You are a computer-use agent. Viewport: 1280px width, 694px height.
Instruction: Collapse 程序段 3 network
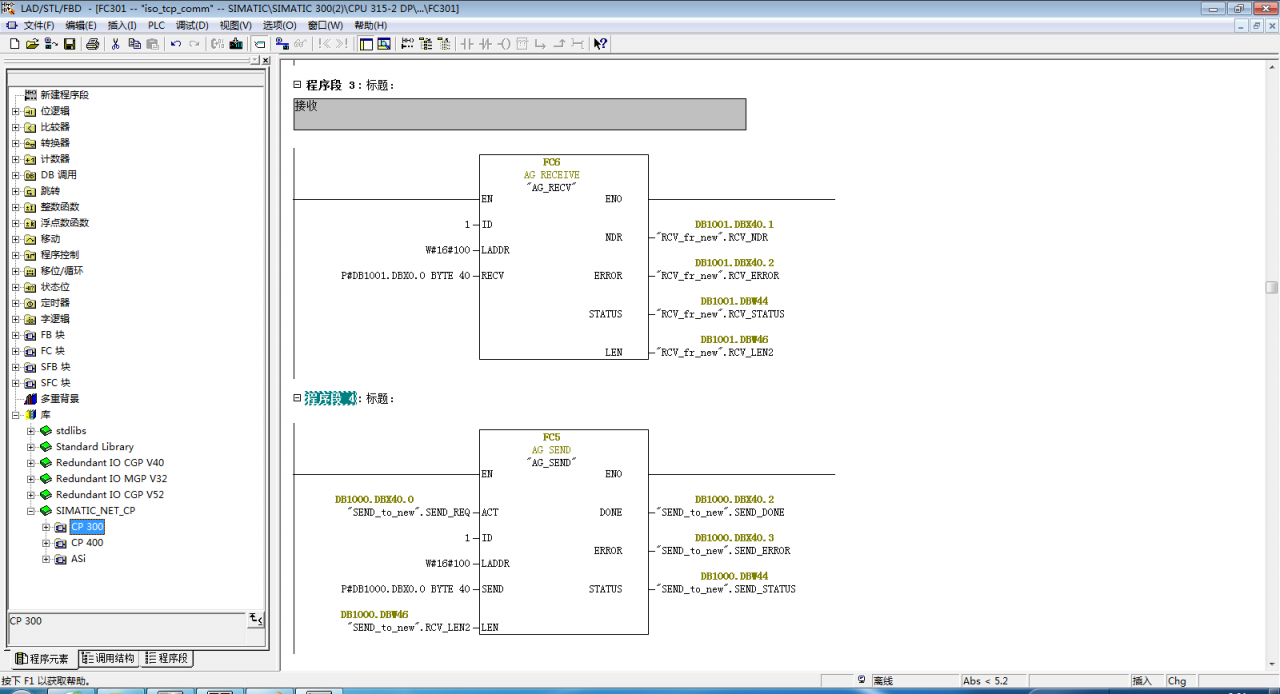coord(297,85)
